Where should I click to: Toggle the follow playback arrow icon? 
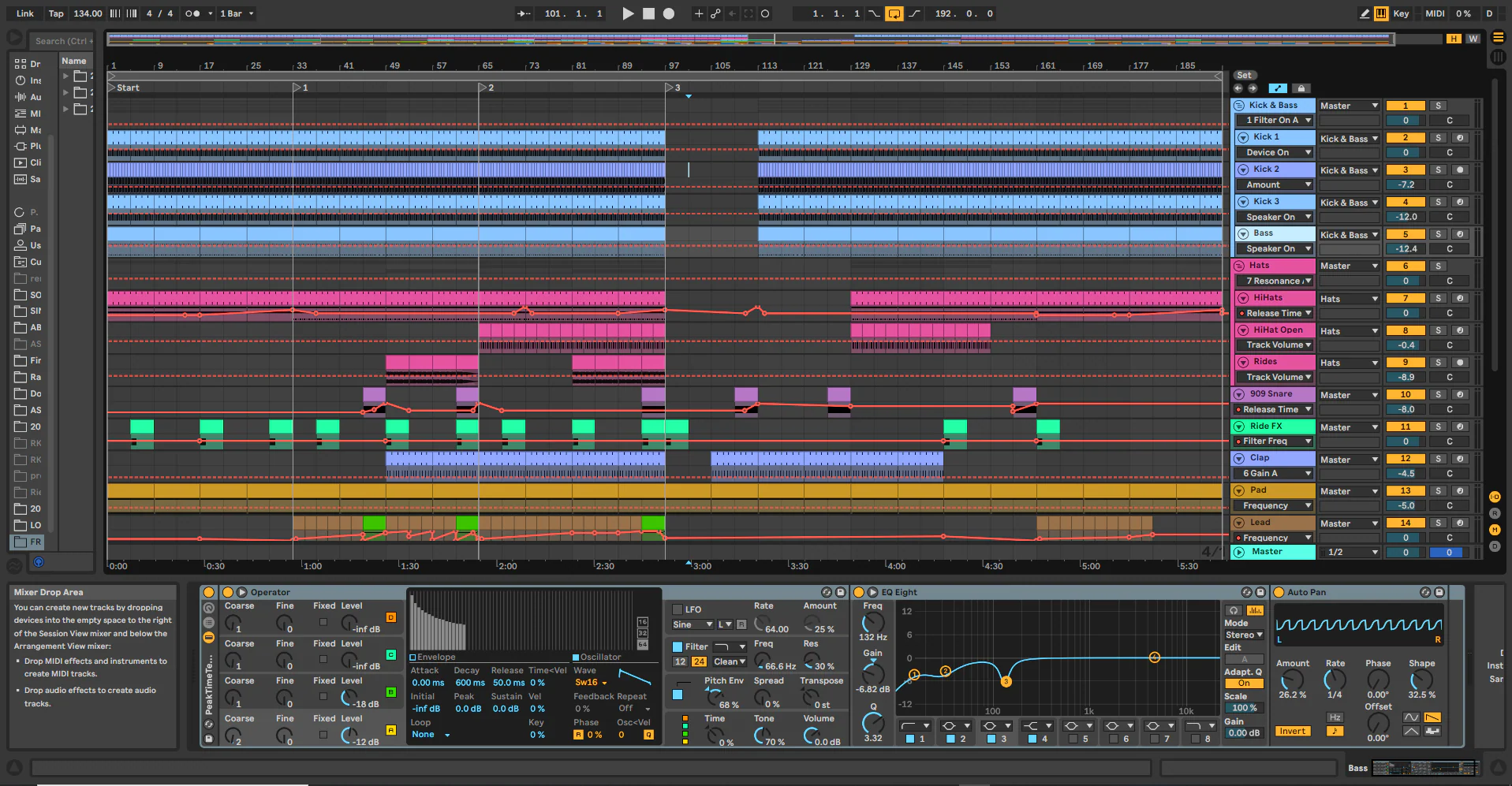tap(523, 13)
